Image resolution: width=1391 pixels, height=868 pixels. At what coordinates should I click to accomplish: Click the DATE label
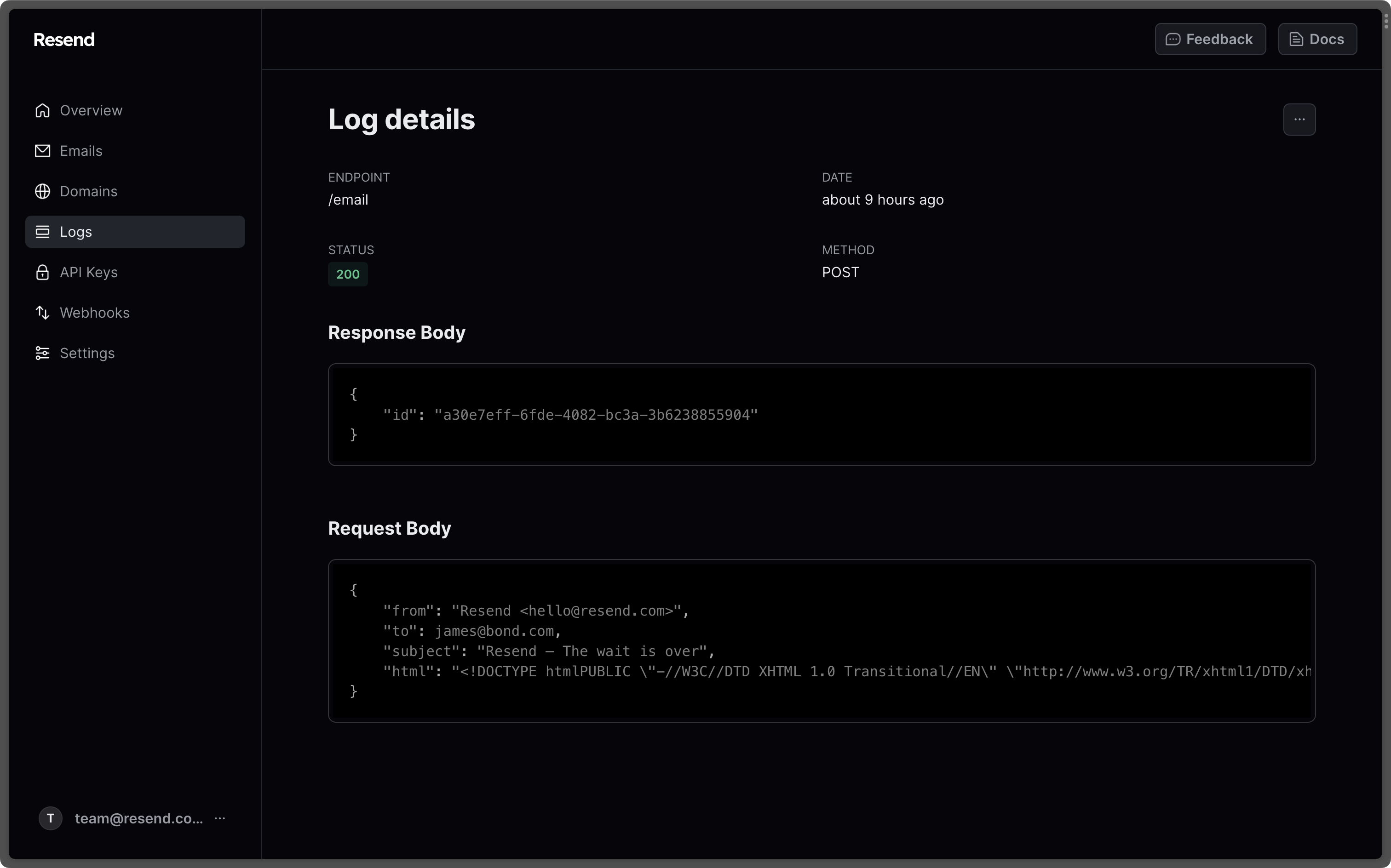tap(837, 177)
